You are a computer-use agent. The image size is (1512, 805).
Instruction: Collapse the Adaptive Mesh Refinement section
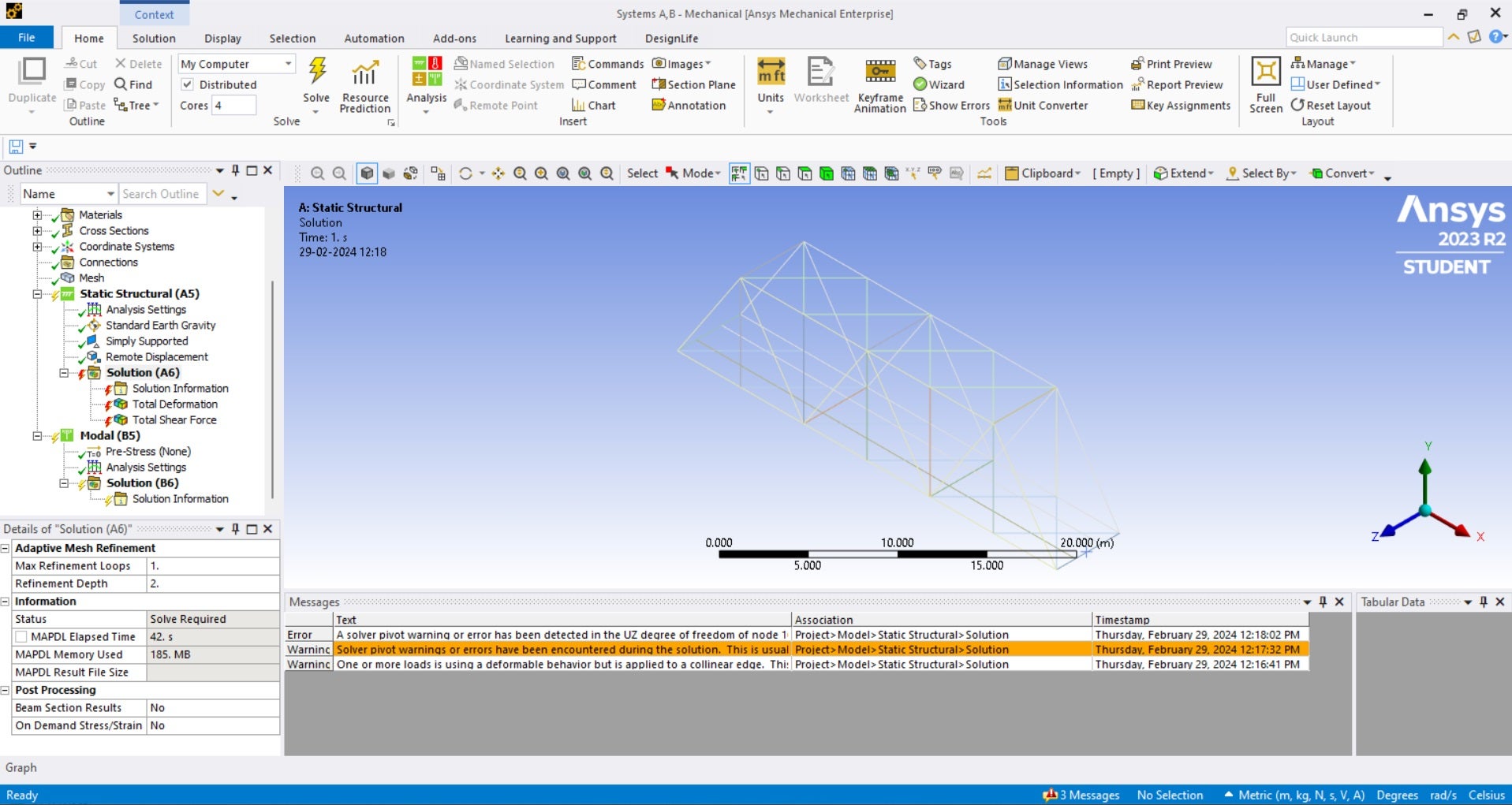[x=6, y=548]
